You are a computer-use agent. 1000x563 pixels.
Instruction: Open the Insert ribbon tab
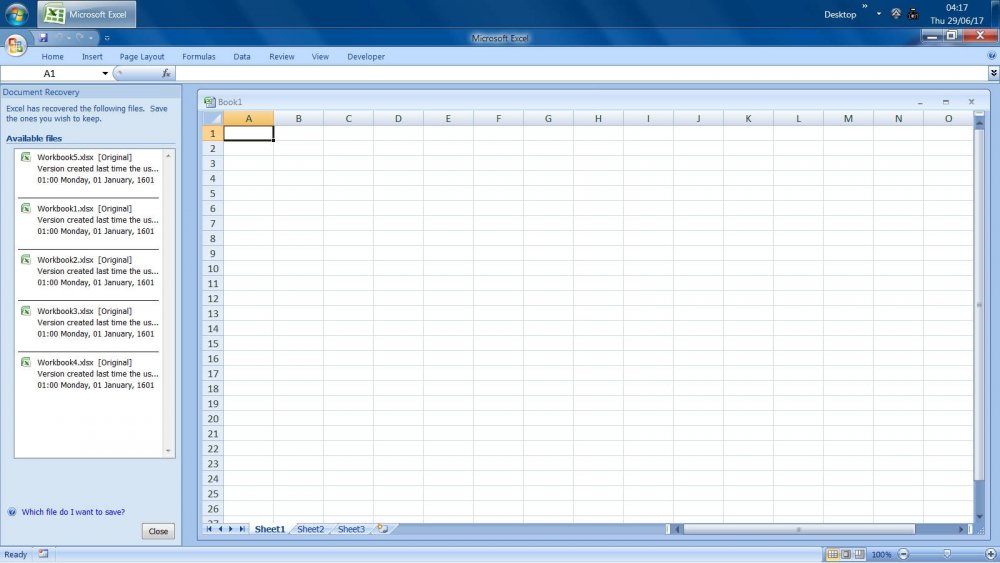(x=92, y=57)
